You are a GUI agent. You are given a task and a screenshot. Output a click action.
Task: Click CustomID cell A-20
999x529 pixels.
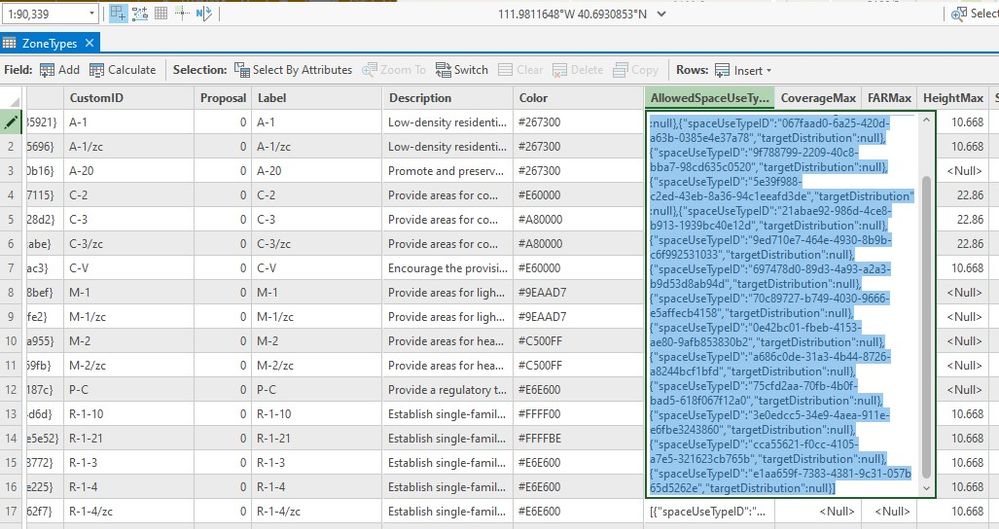click(x=128, y=171)
